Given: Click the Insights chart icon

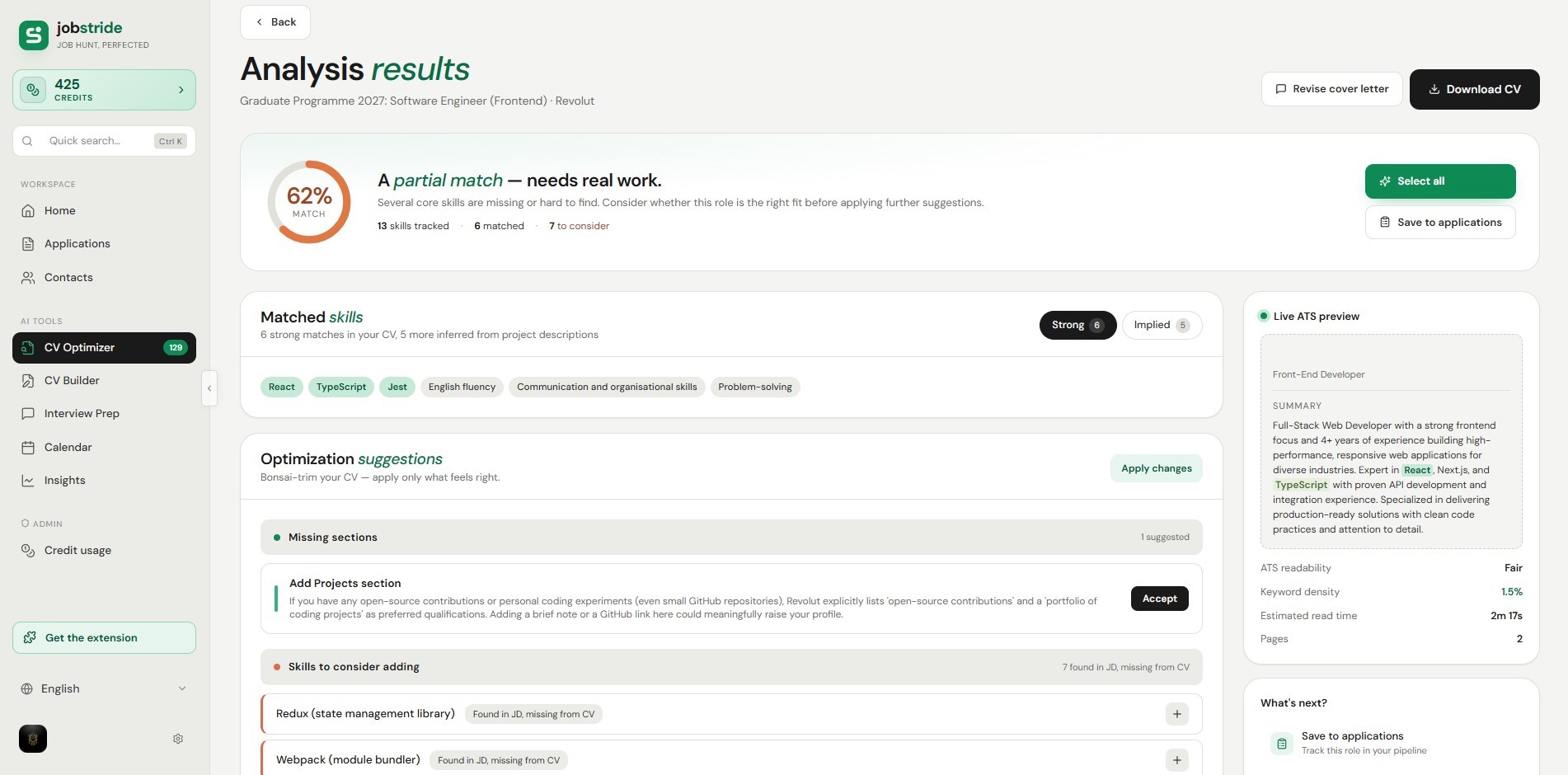Looking at the screenshot, I should (28, 481).
